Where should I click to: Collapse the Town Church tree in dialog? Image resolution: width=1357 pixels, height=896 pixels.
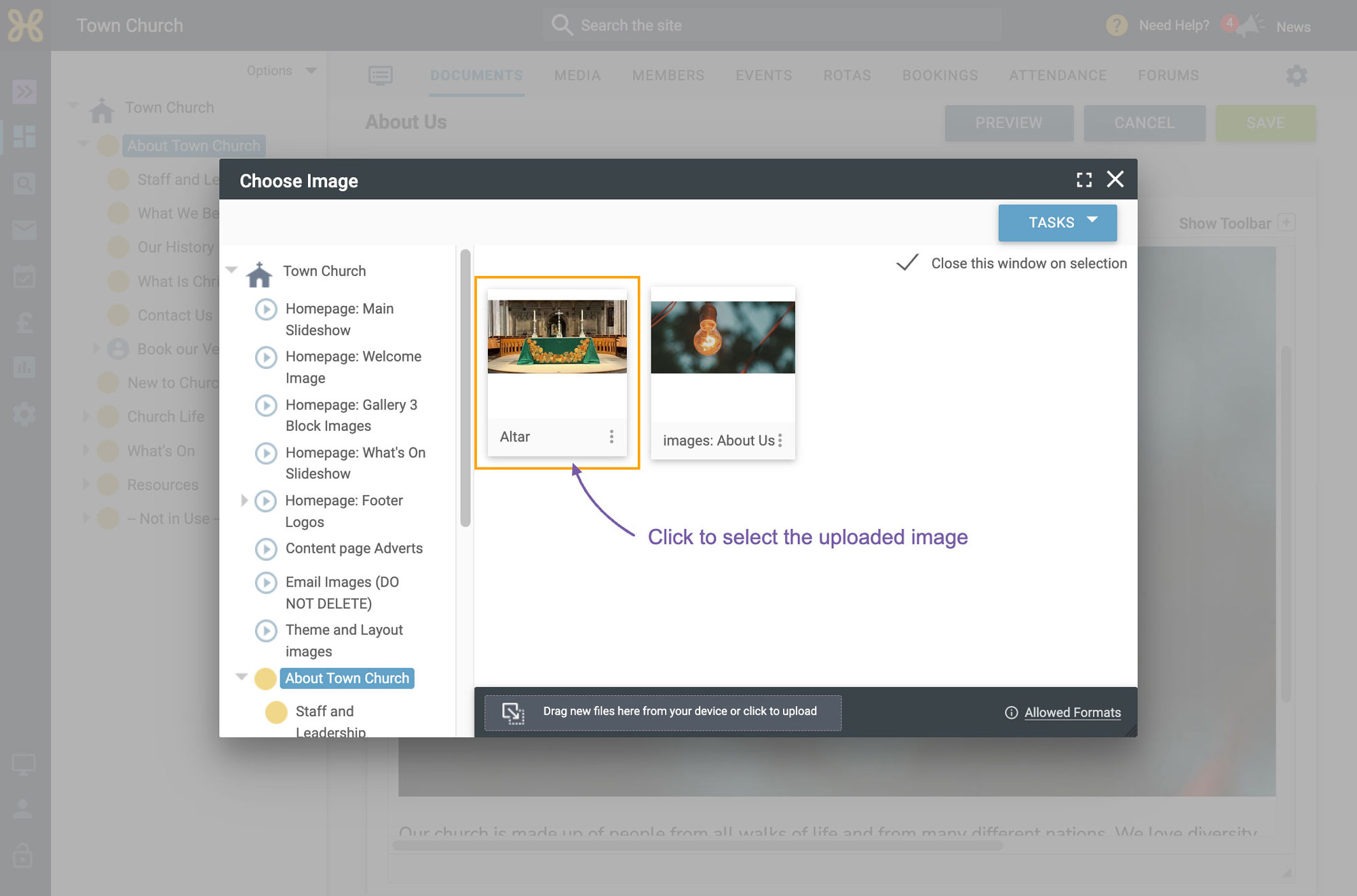coord(231,270)
